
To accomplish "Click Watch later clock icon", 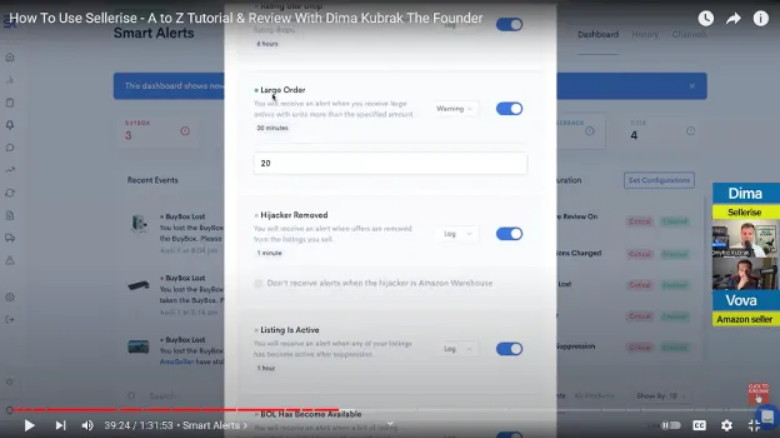I will (706, 18).
